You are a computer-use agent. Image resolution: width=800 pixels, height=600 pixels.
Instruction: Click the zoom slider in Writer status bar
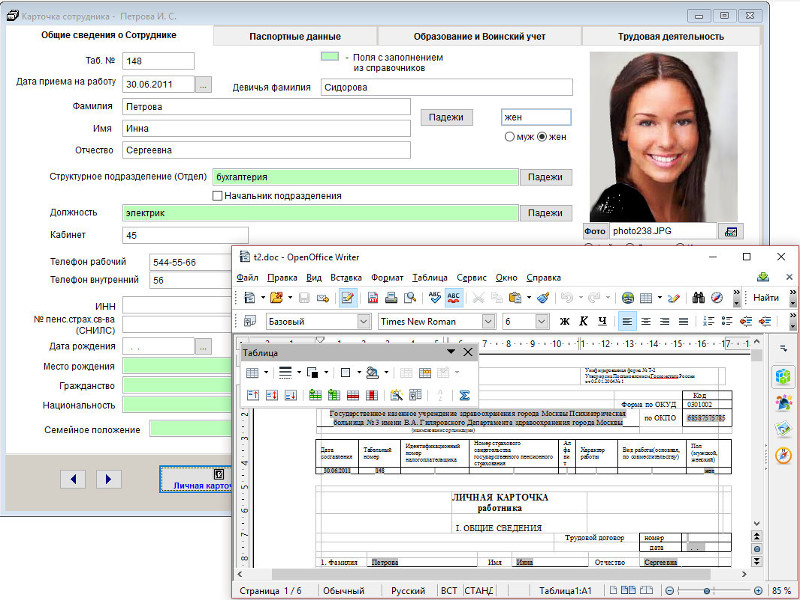tap(706, 591)
